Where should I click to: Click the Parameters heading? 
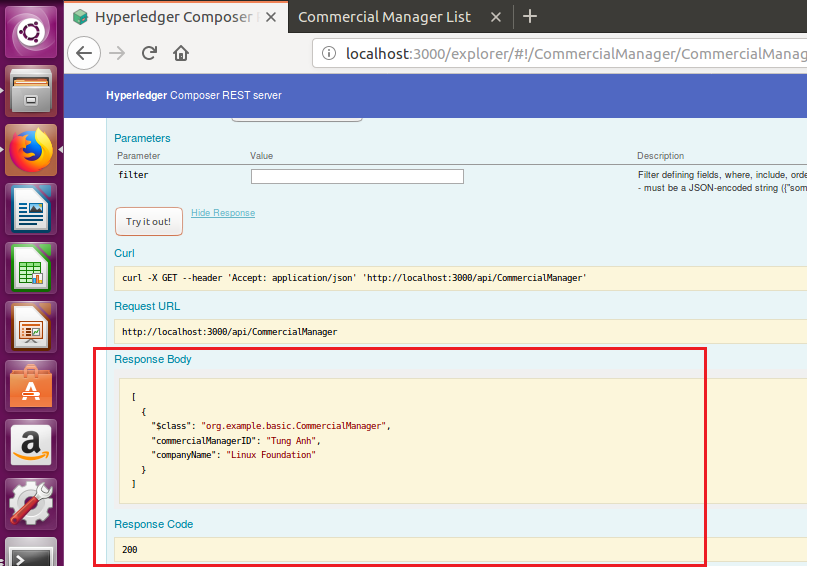[x=142, y=138]
